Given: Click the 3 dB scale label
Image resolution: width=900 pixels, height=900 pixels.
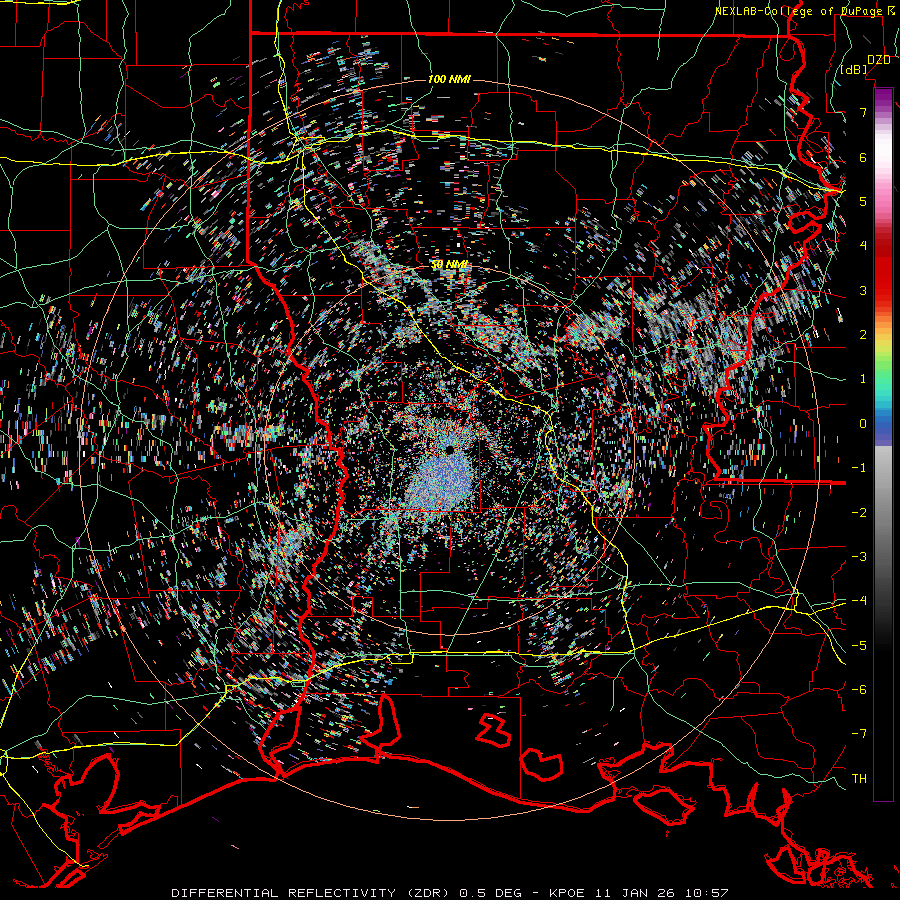Looking at the screenshot, I should [x=863, y=290].
